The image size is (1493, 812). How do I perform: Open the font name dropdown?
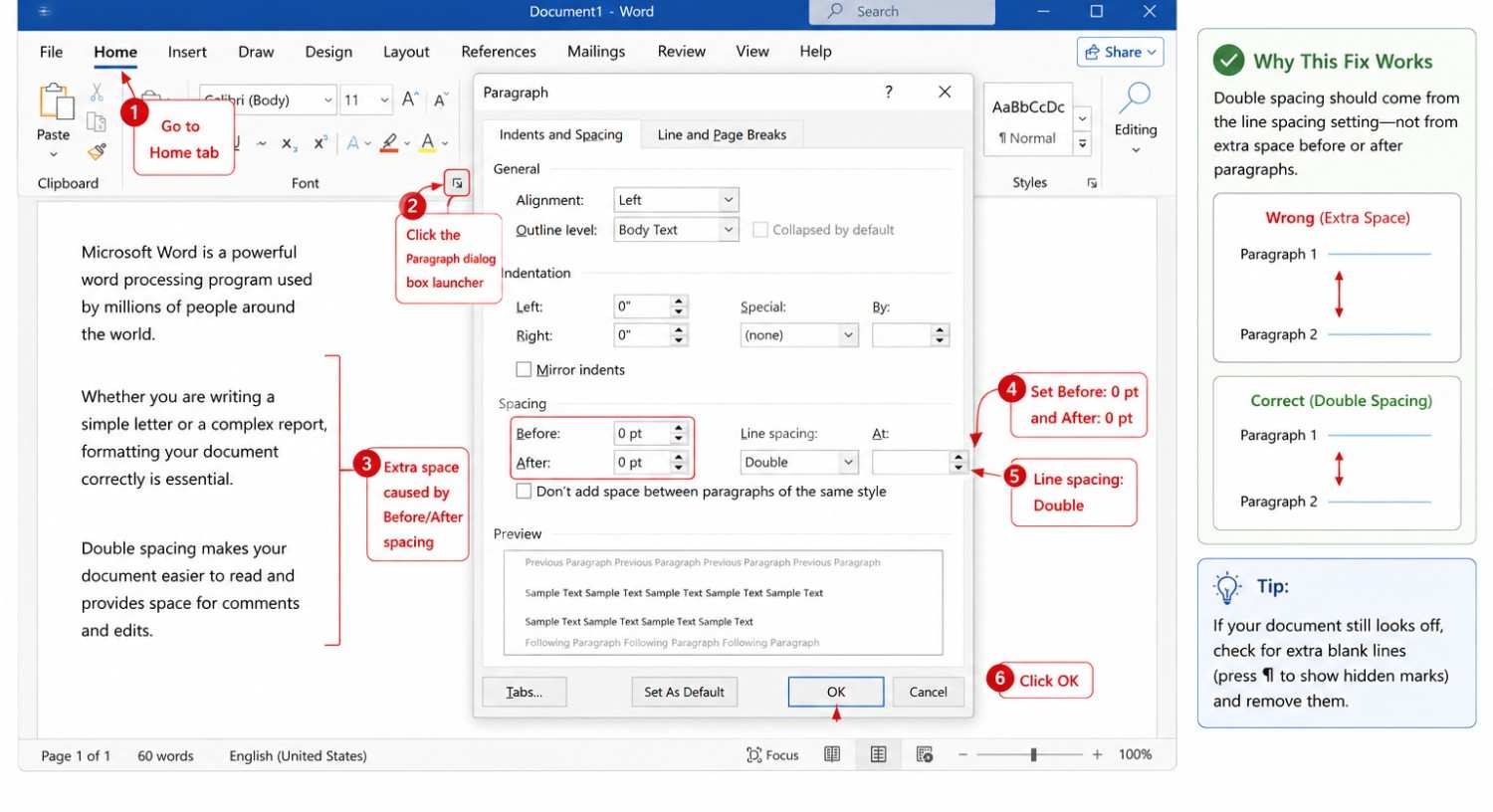[327, 100]
